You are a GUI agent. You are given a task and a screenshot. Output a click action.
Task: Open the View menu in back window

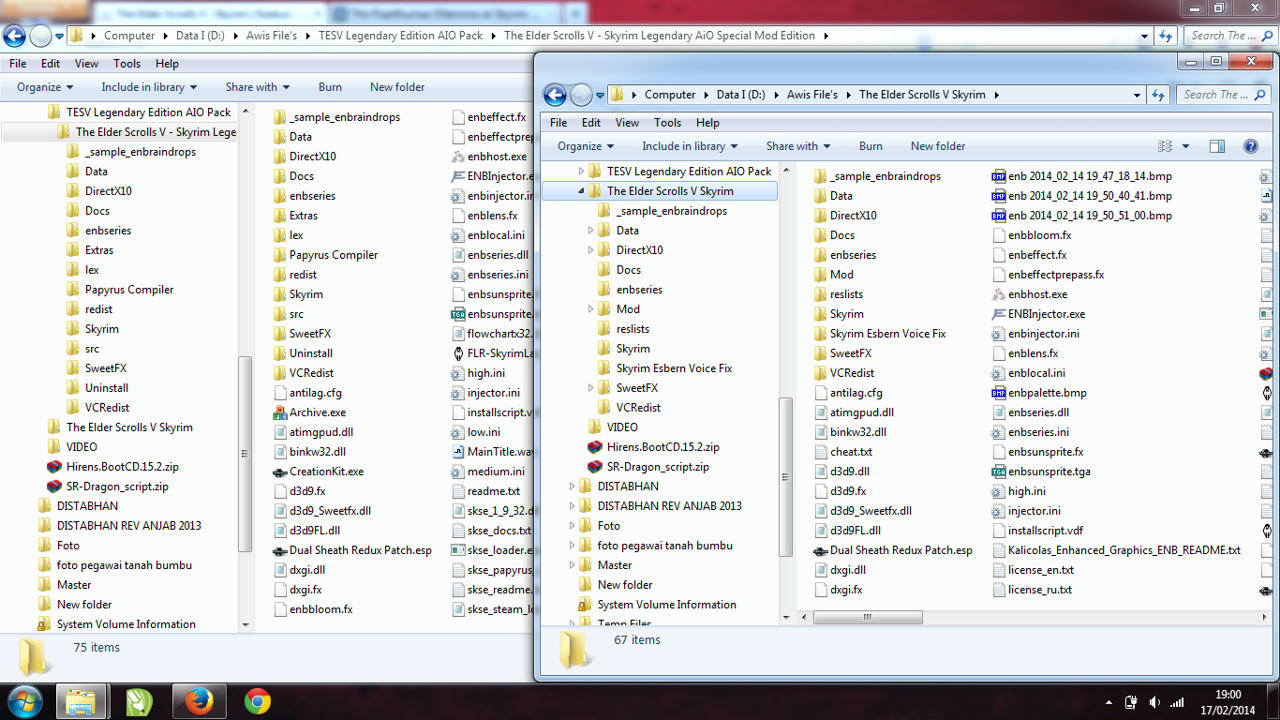[x=86, y=63]
